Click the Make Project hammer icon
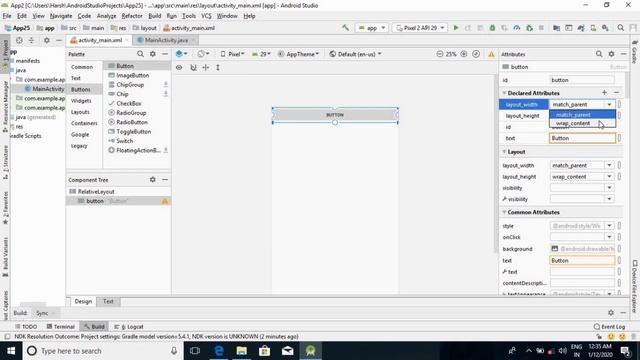640x360 pixels. tap(345, 28)
